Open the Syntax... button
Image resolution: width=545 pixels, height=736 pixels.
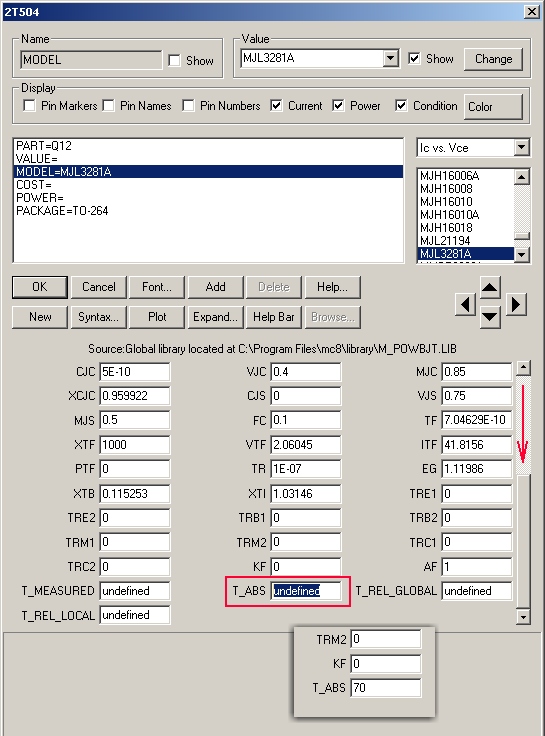[99, 317]
